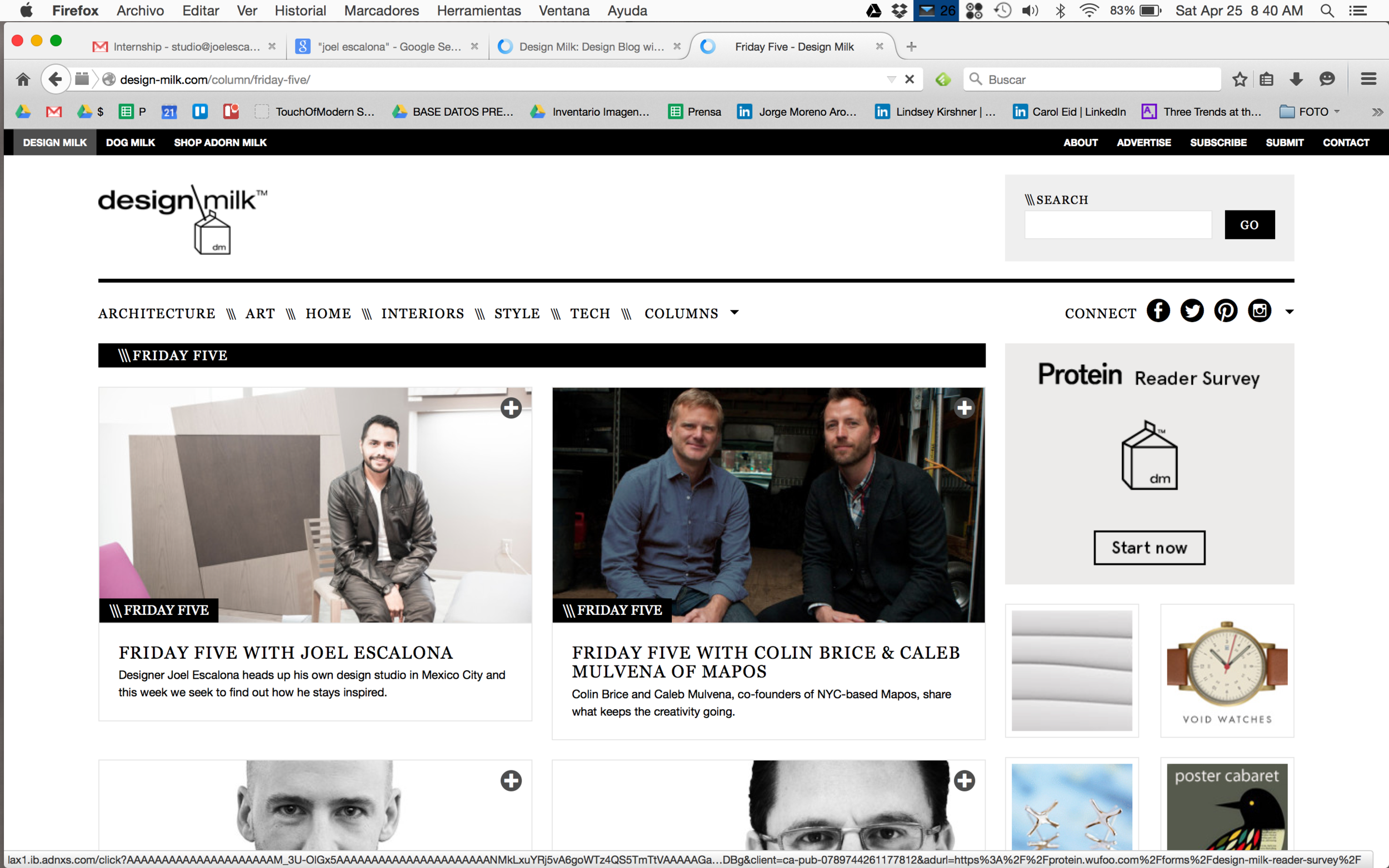The width and height of the screenshot is (1389, 868).
Task: Open the TECH category link
Action: pos(589,313)
